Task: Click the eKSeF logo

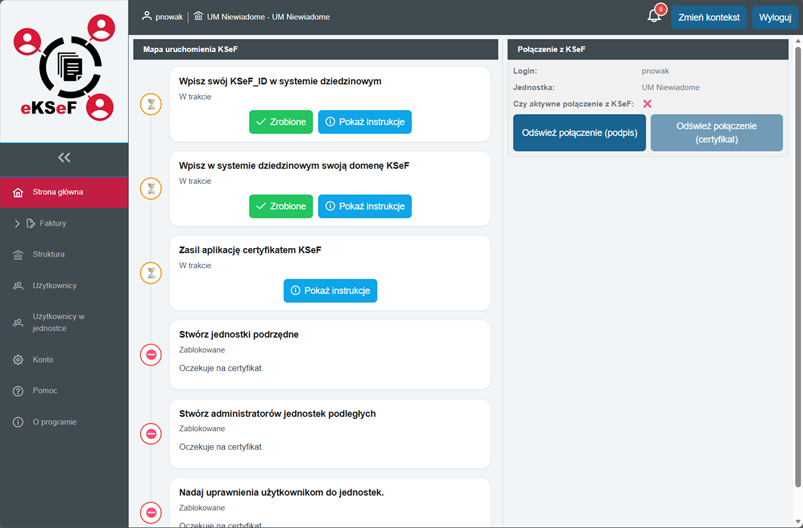Action: [x=64, y=71]
